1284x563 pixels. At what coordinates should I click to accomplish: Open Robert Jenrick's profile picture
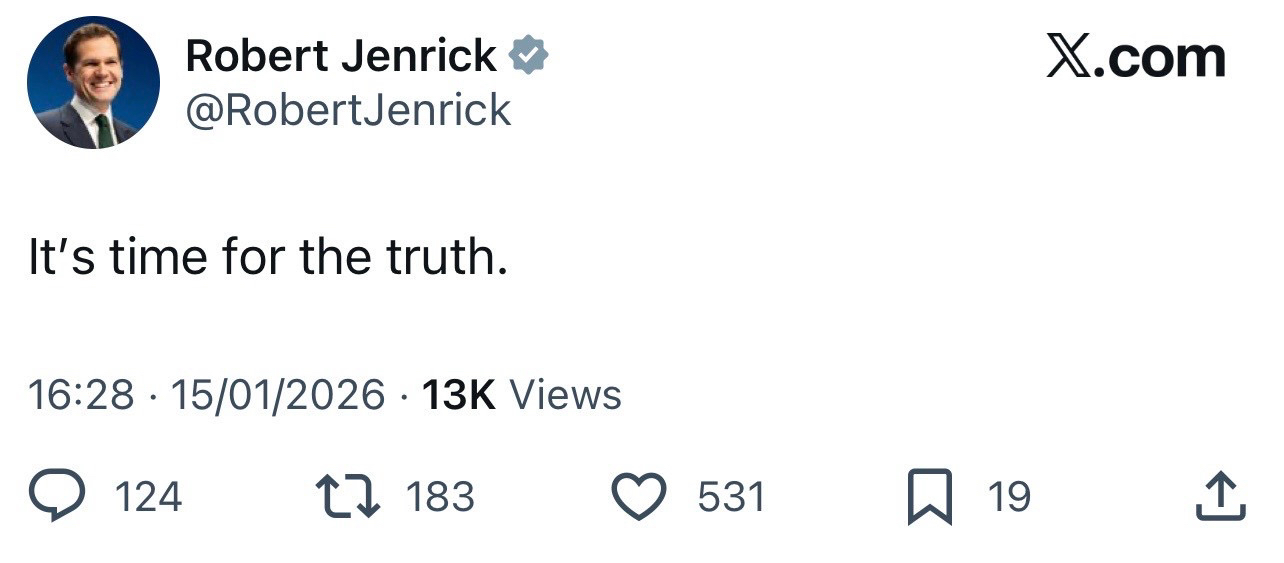tap(93, 83)
